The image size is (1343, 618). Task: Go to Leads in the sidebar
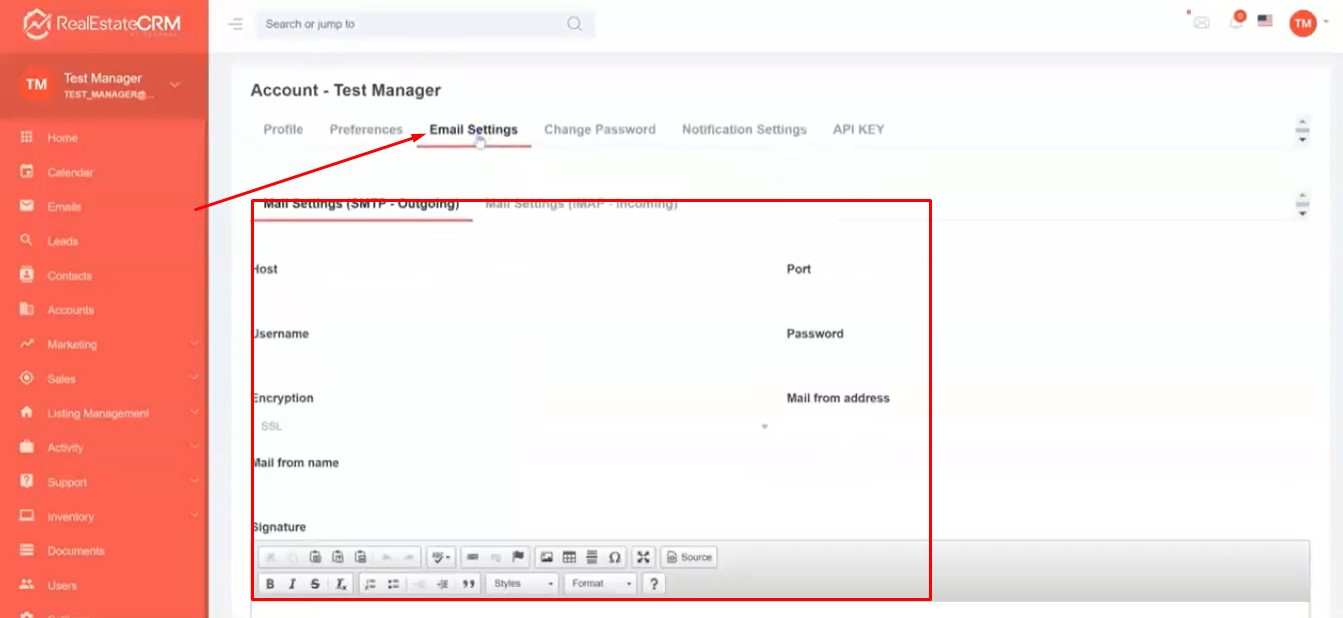tap(62, 241)
